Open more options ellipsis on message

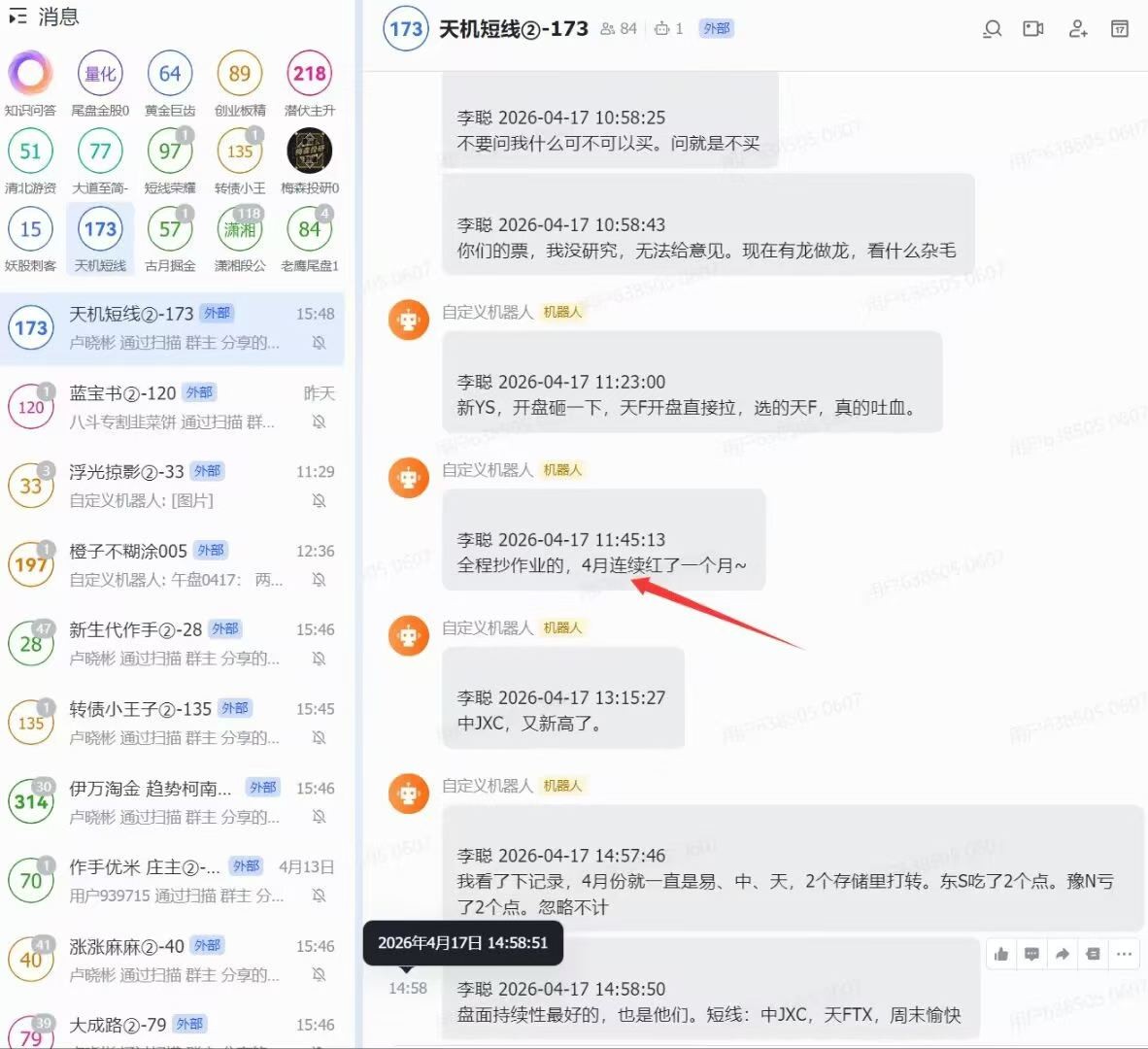pyautogui.click(x=1124, y=954)
